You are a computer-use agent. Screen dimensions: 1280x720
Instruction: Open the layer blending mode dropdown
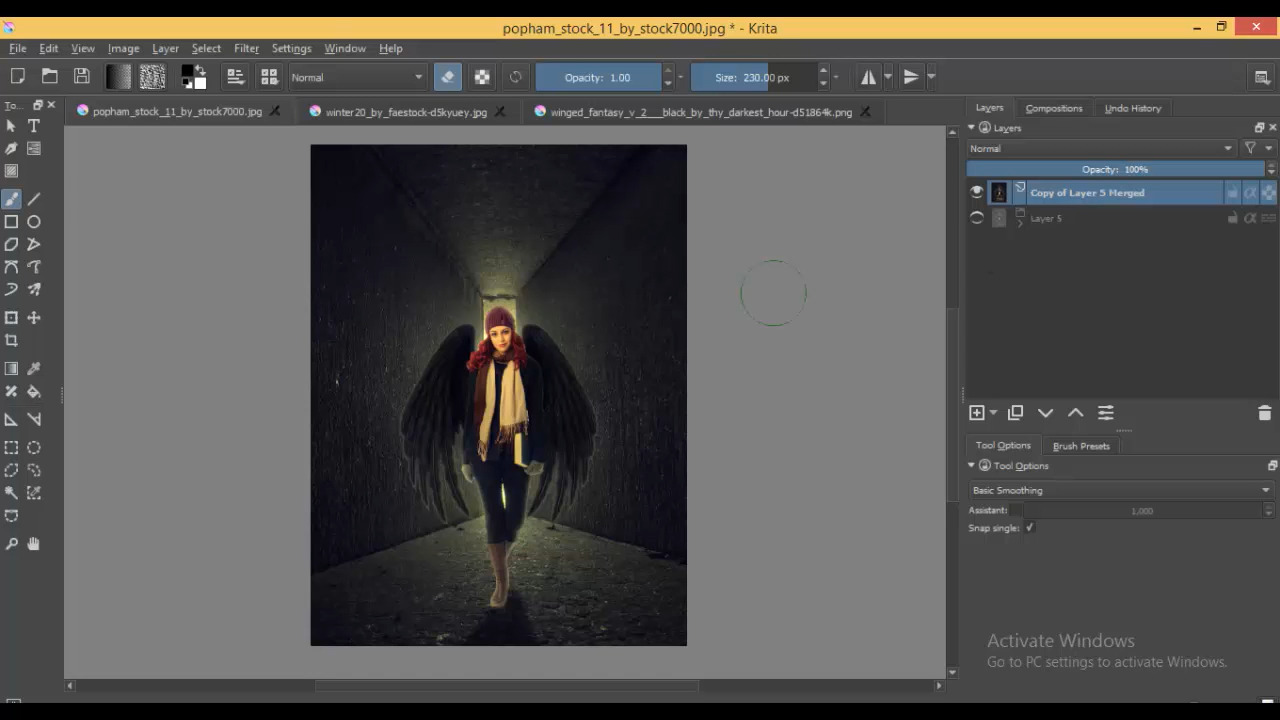[1100, 149]
